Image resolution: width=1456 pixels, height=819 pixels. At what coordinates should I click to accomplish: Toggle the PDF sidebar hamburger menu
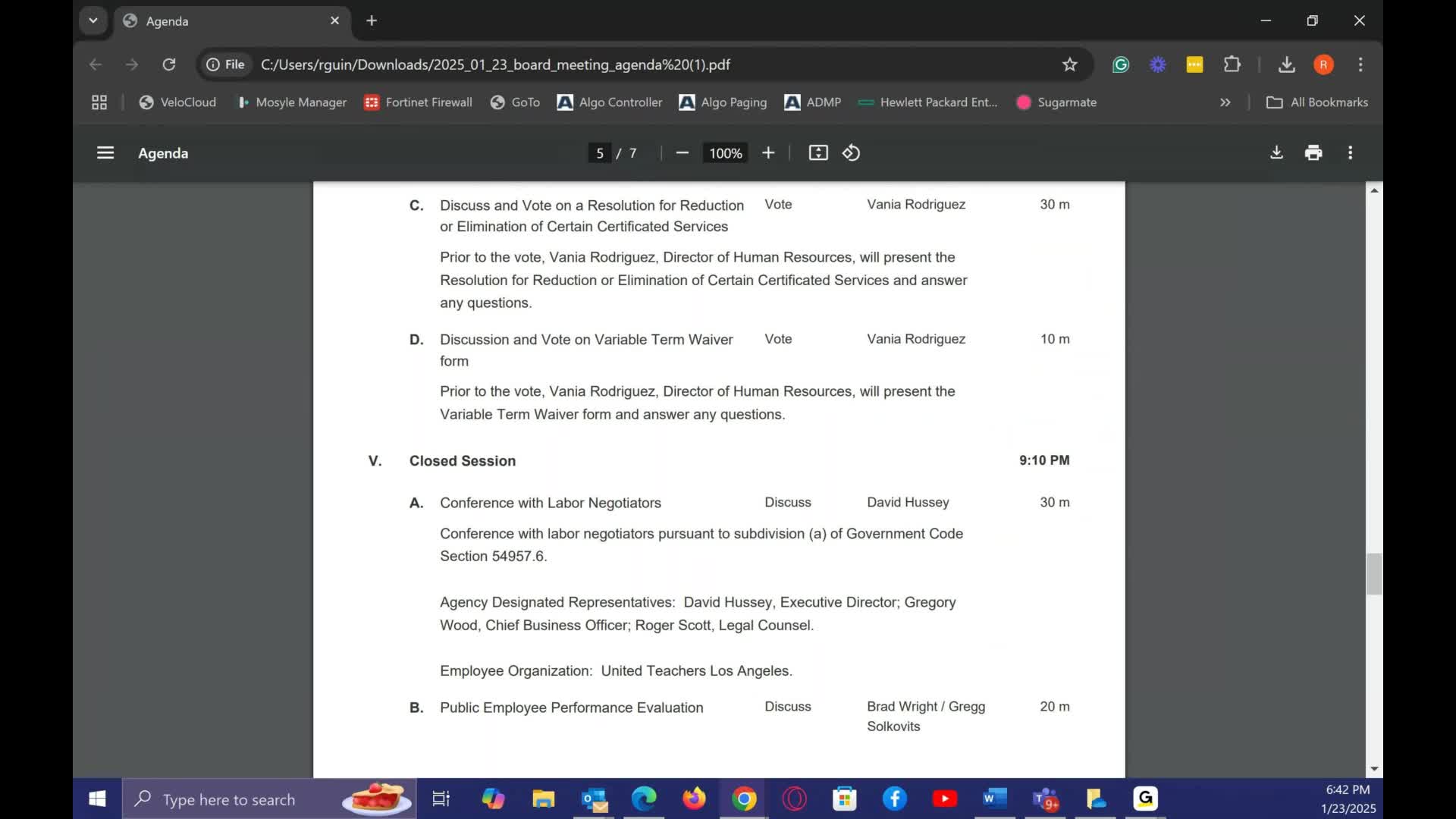tap(105, 153)
